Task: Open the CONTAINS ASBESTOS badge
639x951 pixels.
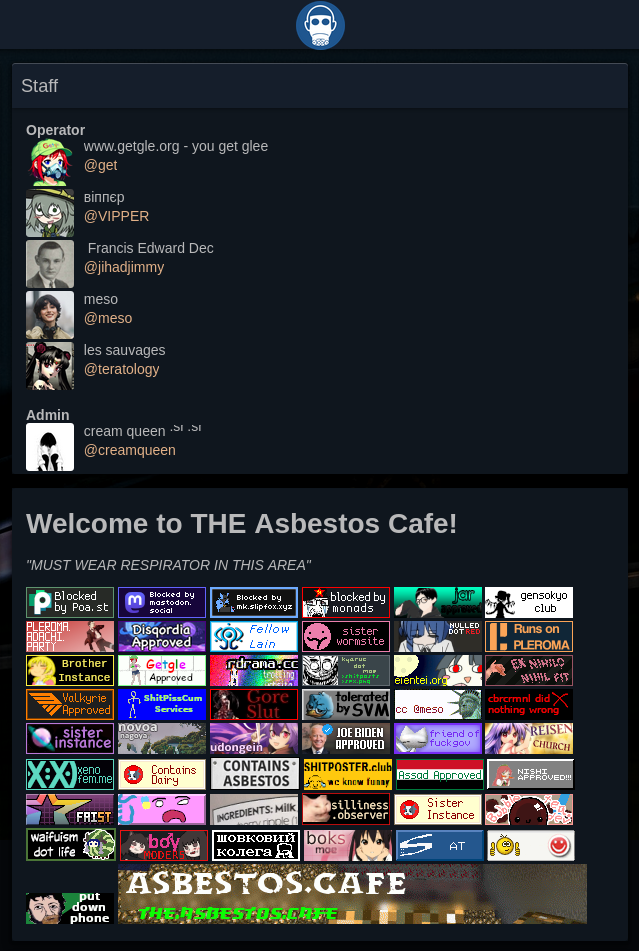Action: [x=254, y=774]
